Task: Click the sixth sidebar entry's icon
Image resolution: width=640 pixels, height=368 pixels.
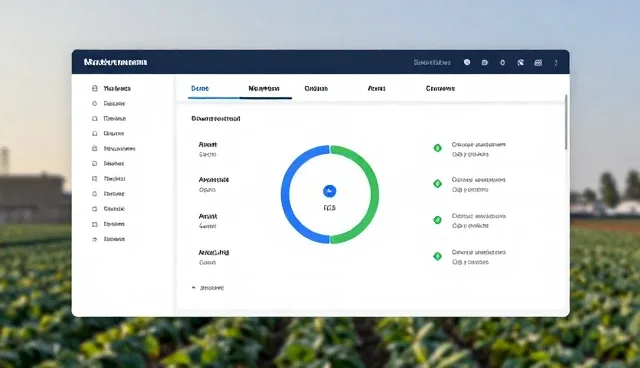Action: 95,164
